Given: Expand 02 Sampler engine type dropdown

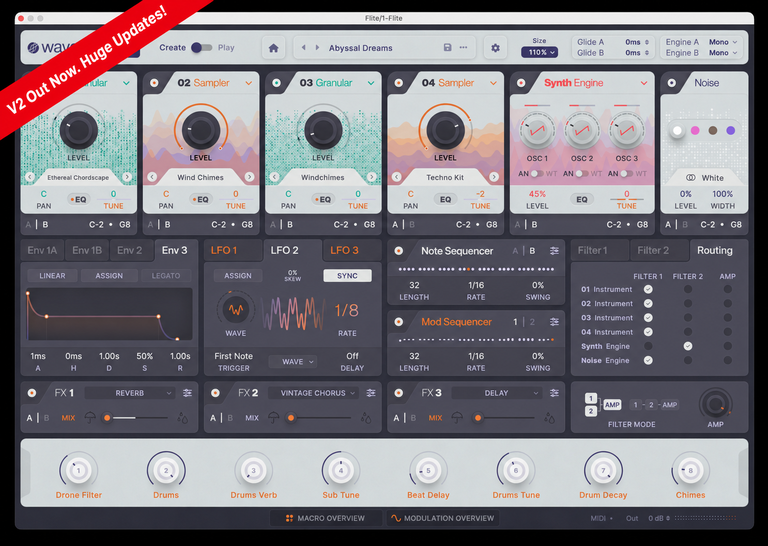Looking at the screenshot, I should (249, 83).
